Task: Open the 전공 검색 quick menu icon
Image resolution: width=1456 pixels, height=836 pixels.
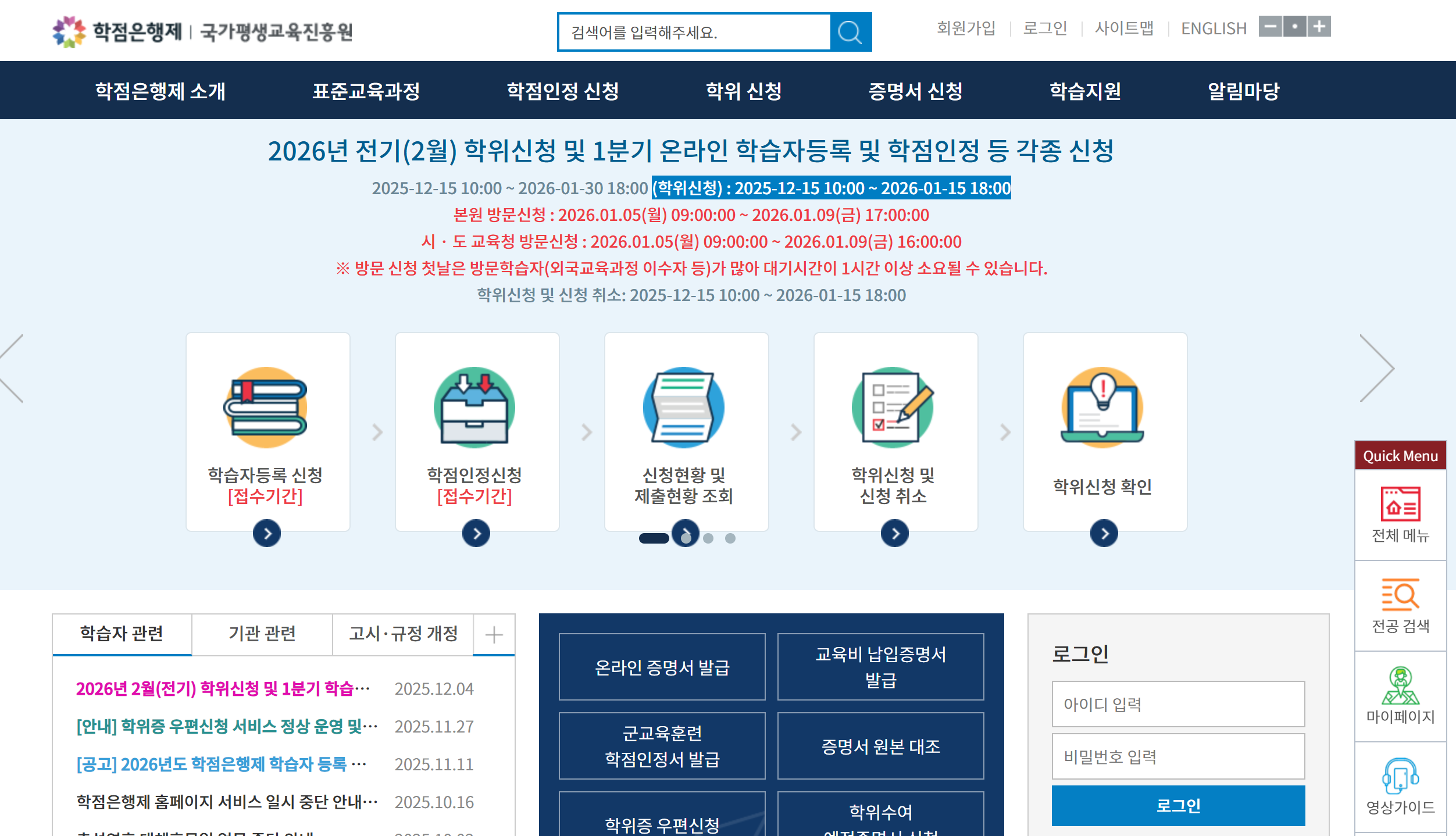Action: coord(1400,605)
